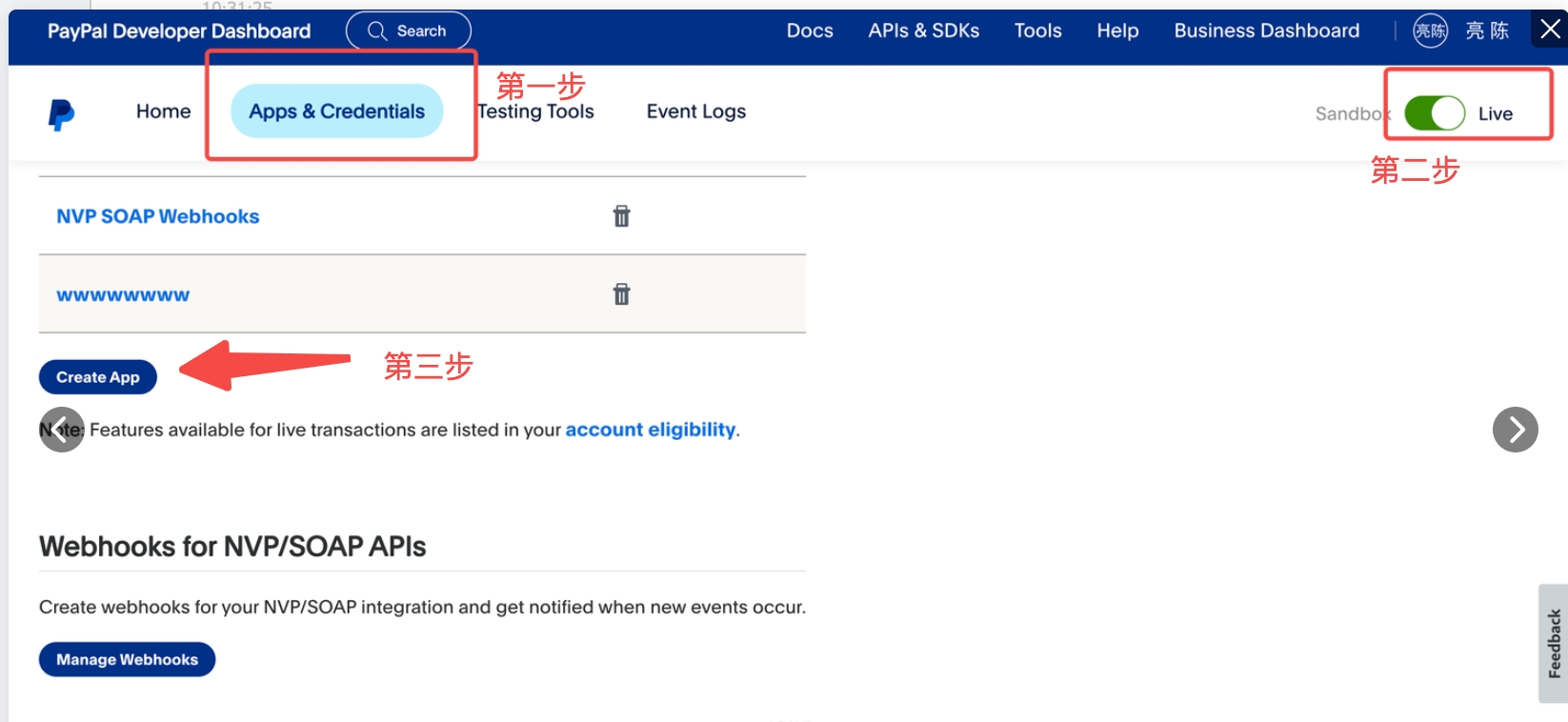Image resolution: width=1568 pixels, height=722 pixels.
Task: Click the PayPal Developer Dashboard title
Action: pyautogui.click(x=179, y=31)
